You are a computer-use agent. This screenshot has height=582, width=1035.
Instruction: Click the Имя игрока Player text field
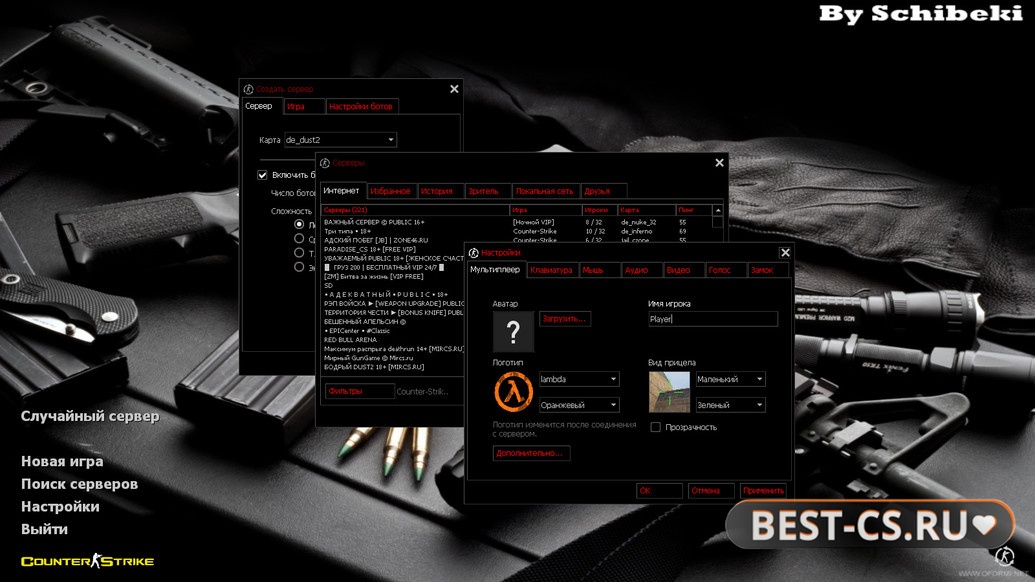(713, 319)
